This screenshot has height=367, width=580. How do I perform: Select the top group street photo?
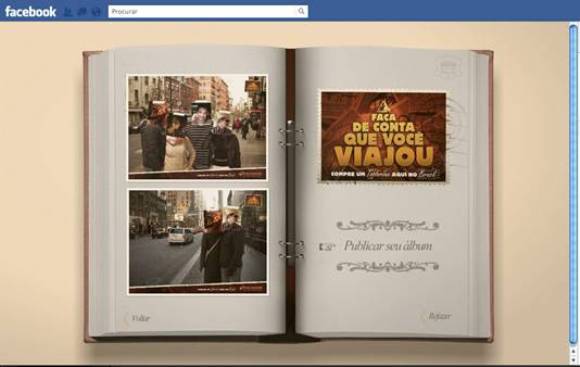[197, 127]
